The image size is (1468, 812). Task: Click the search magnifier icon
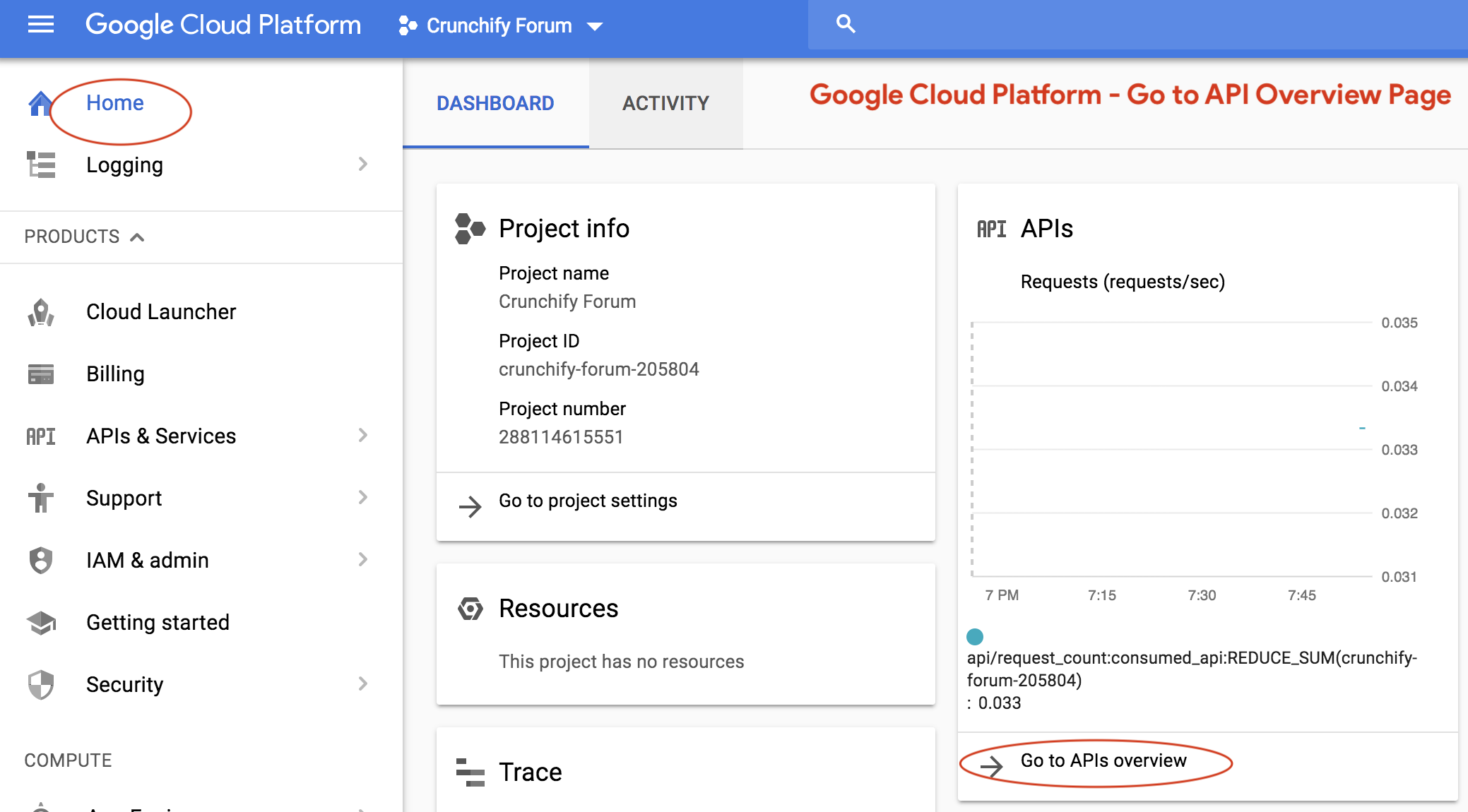[846, 24]
